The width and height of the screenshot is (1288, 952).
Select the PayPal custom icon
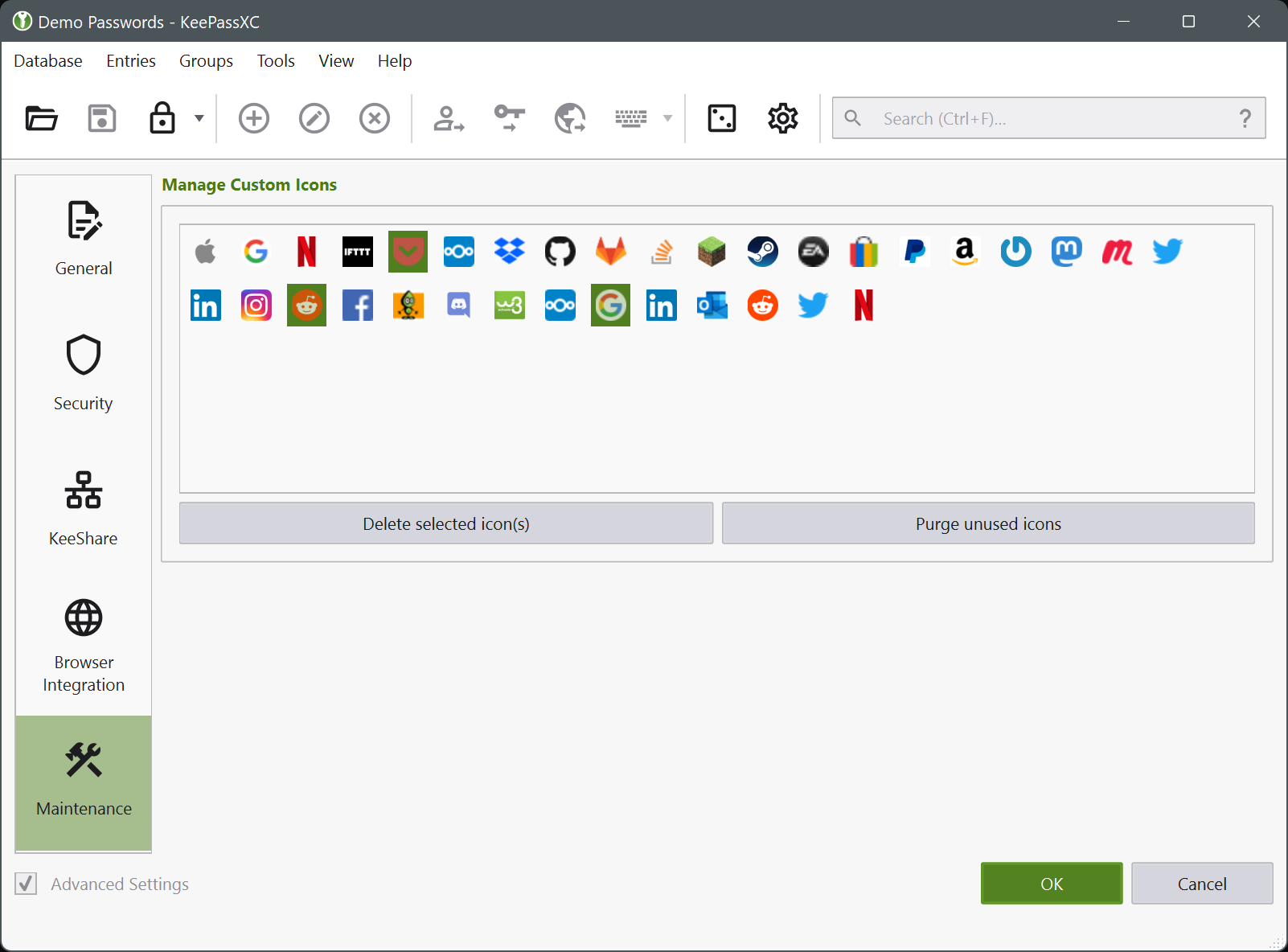pos(914,252)
